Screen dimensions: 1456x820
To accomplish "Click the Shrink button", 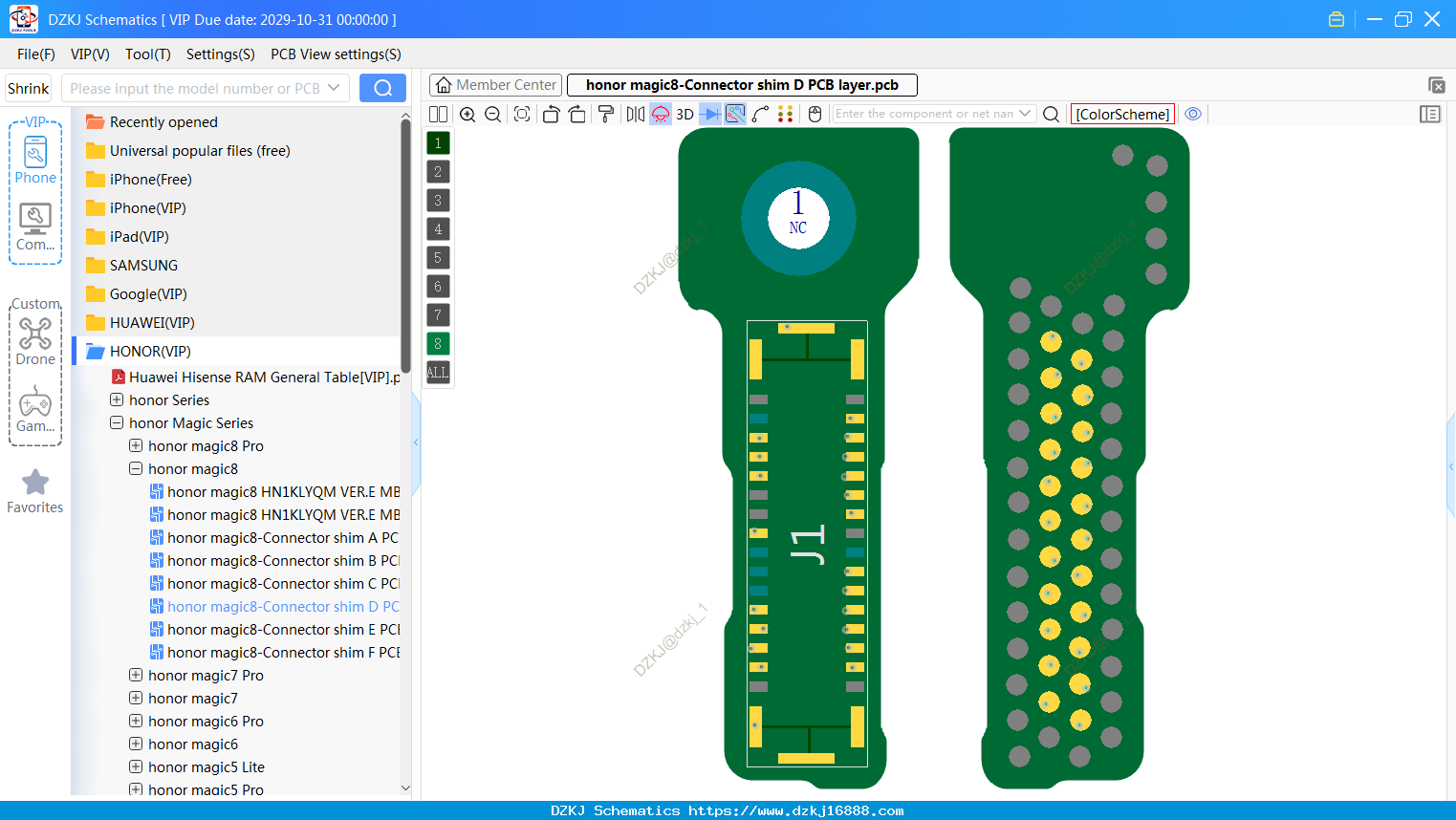I will click(29, 88).
